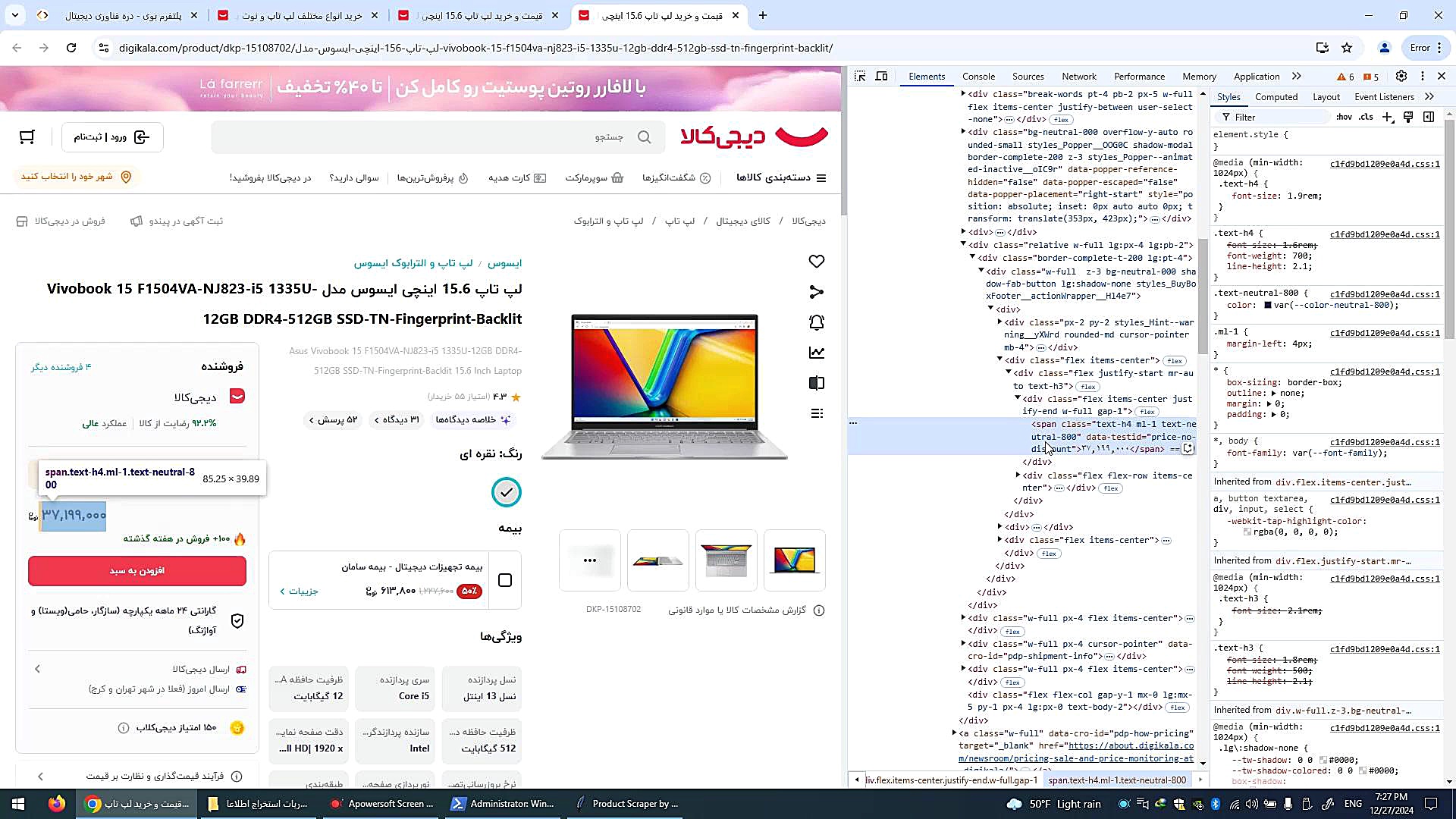This screenshot has height=819, width=1456.
Task: Open the top promotional banner
Action: tap(421, 89)
